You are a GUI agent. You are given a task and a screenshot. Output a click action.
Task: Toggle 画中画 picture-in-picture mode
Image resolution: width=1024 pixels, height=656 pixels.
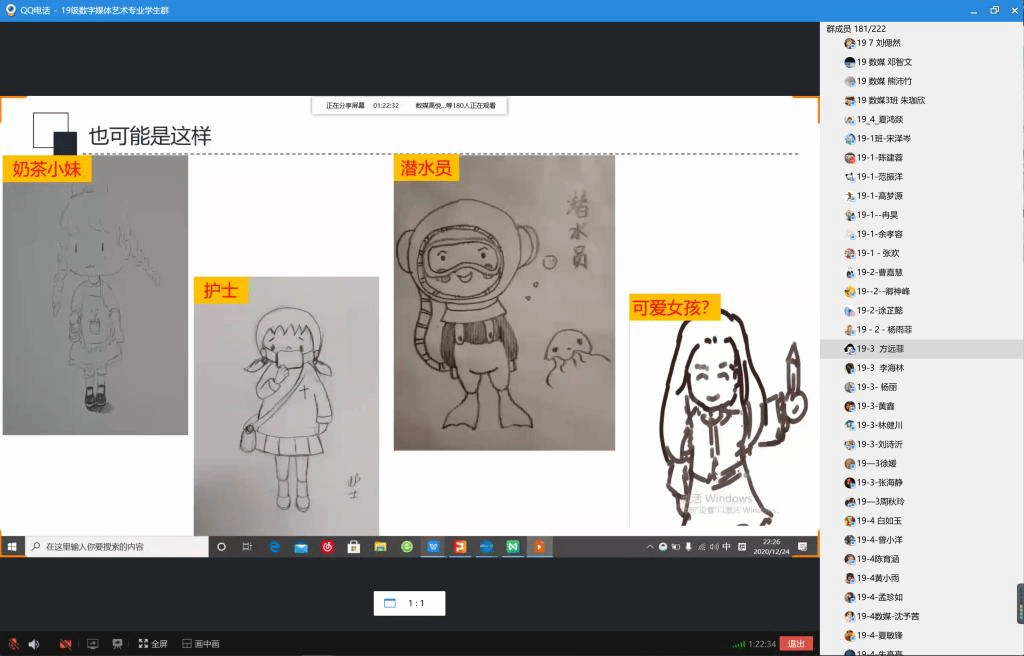click(200, 644)
